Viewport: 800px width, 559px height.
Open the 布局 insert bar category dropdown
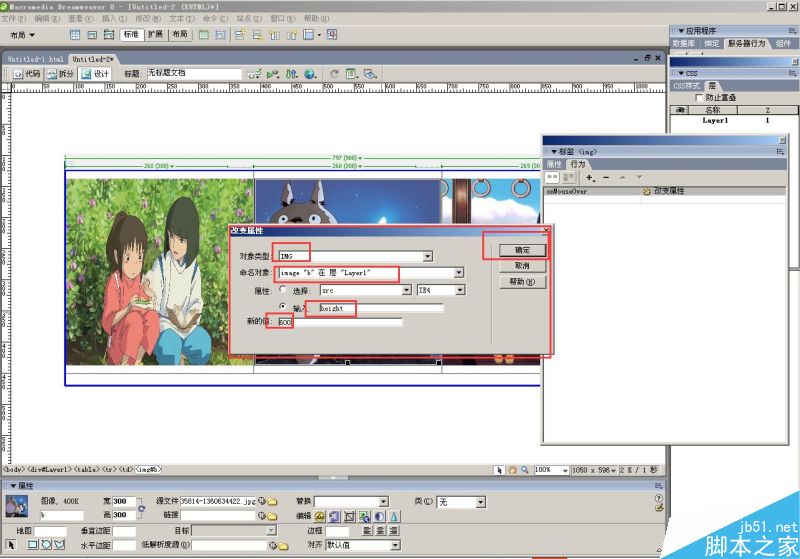(x=22, y=35)
